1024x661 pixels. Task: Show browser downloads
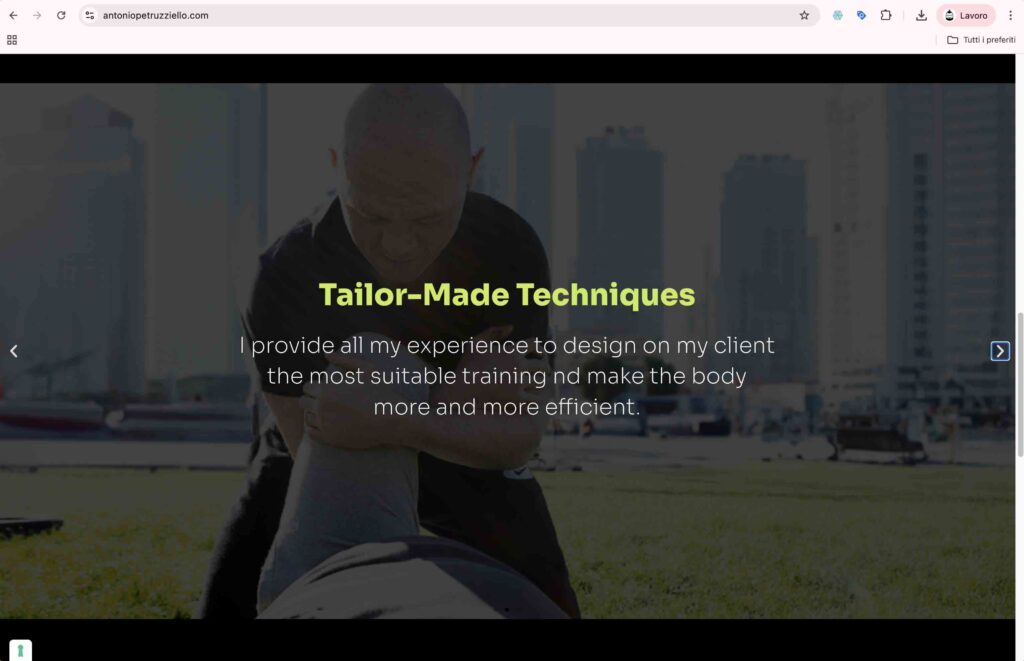921,15
